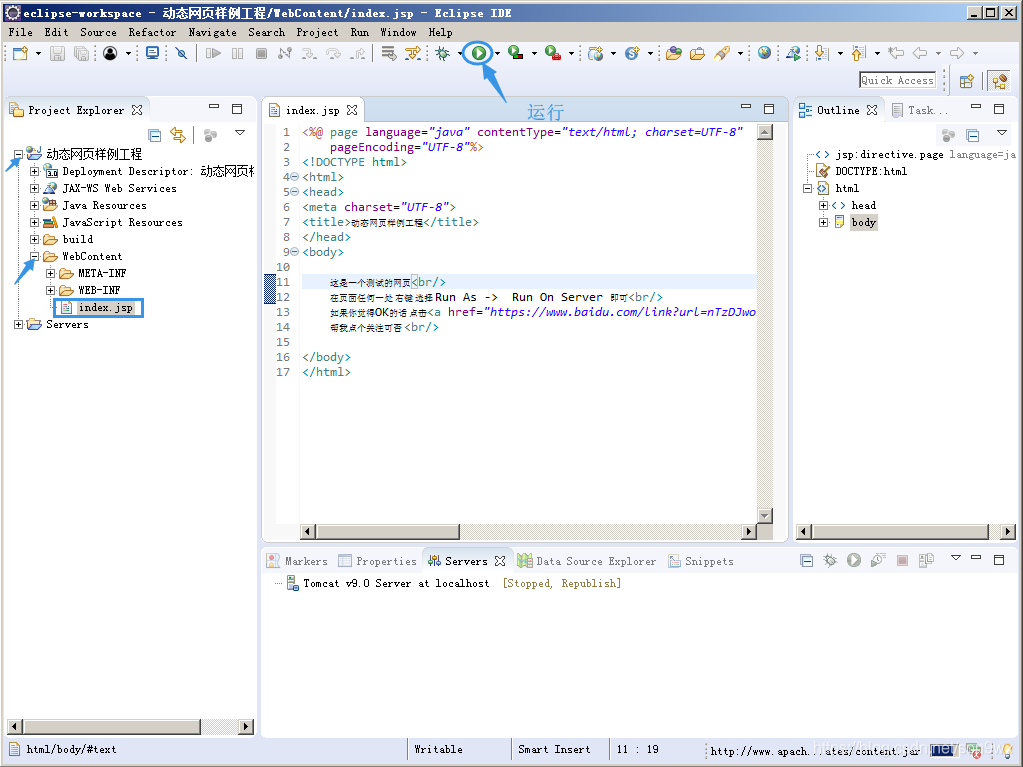Select the META-INF folder
Viewport: 1023px width, 767px height.
click(x=102, y=273)
